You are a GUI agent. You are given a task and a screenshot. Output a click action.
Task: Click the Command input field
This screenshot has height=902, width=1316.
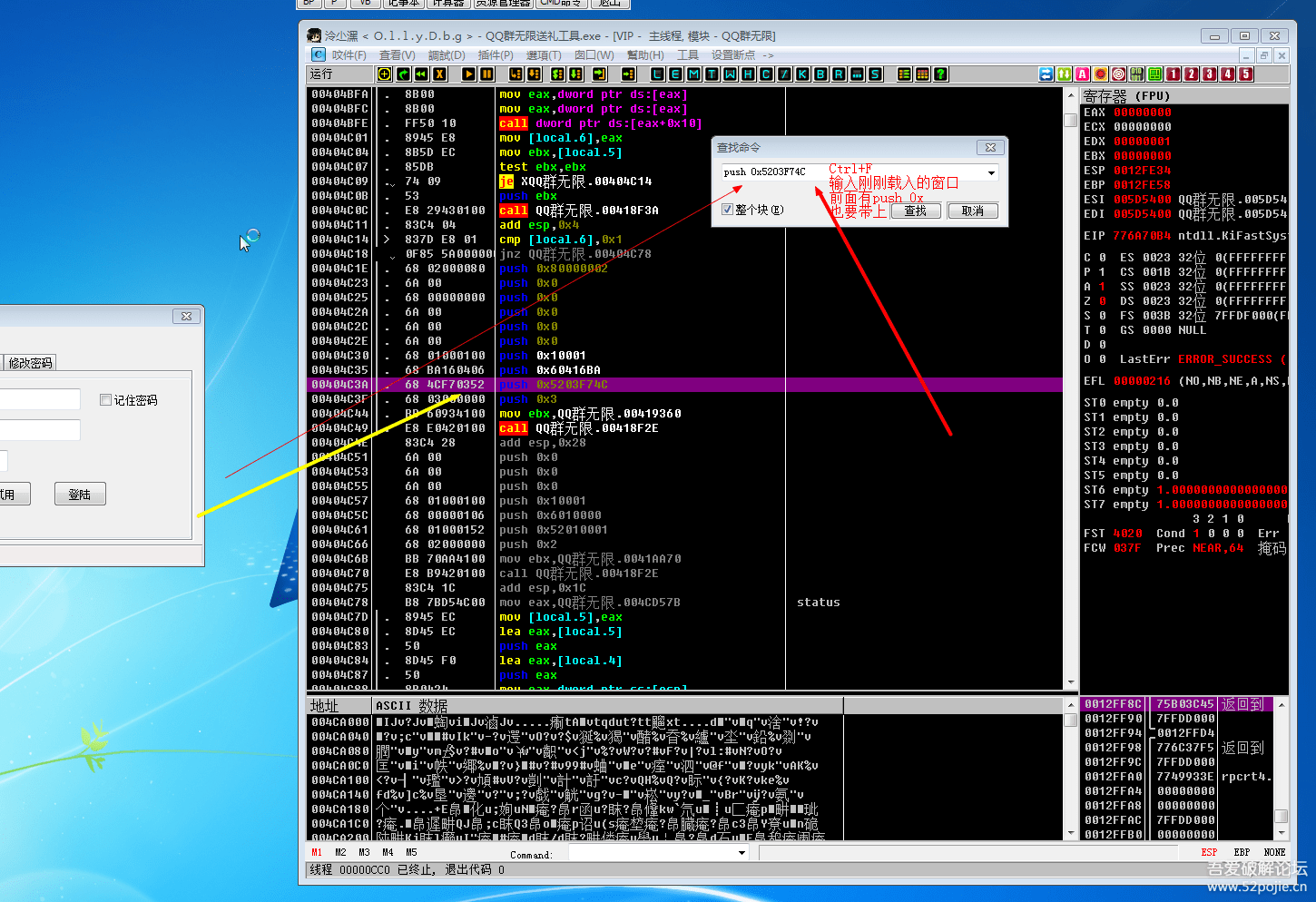coord(653,853)
